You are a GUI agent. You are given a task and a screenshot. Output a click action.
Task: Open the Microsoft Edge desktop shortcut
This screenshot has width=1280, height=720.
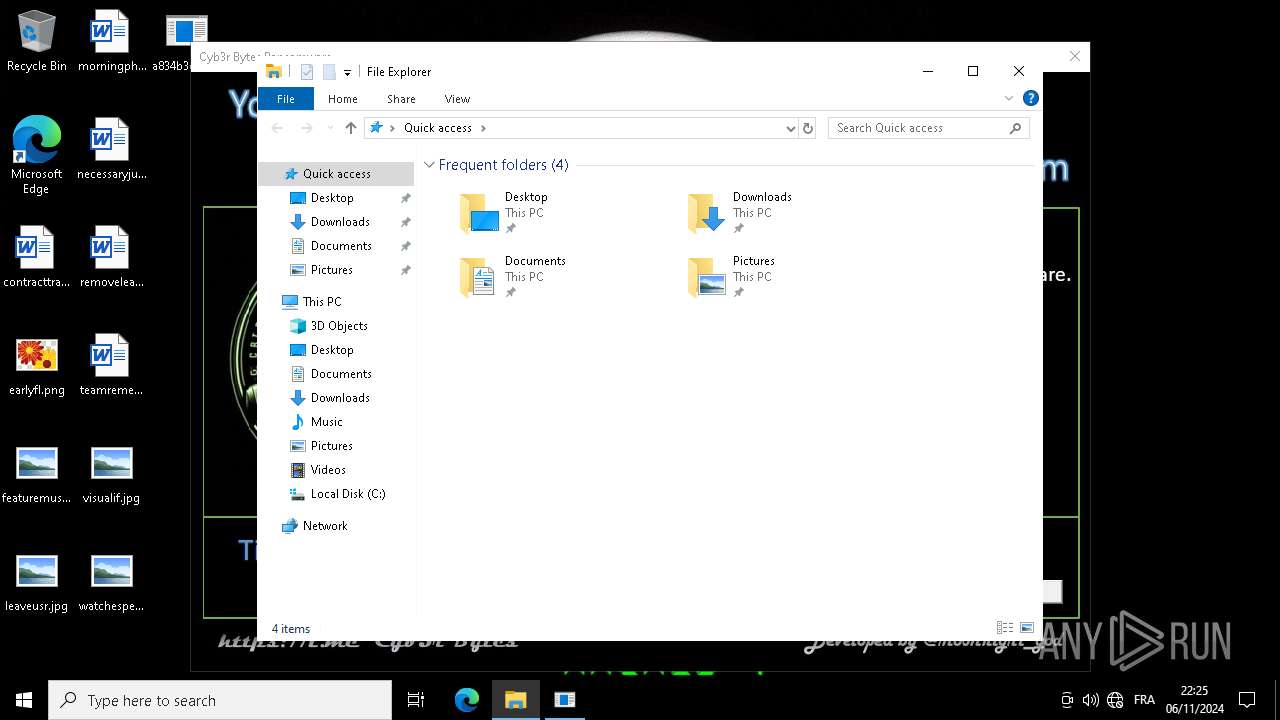(37, 154)
